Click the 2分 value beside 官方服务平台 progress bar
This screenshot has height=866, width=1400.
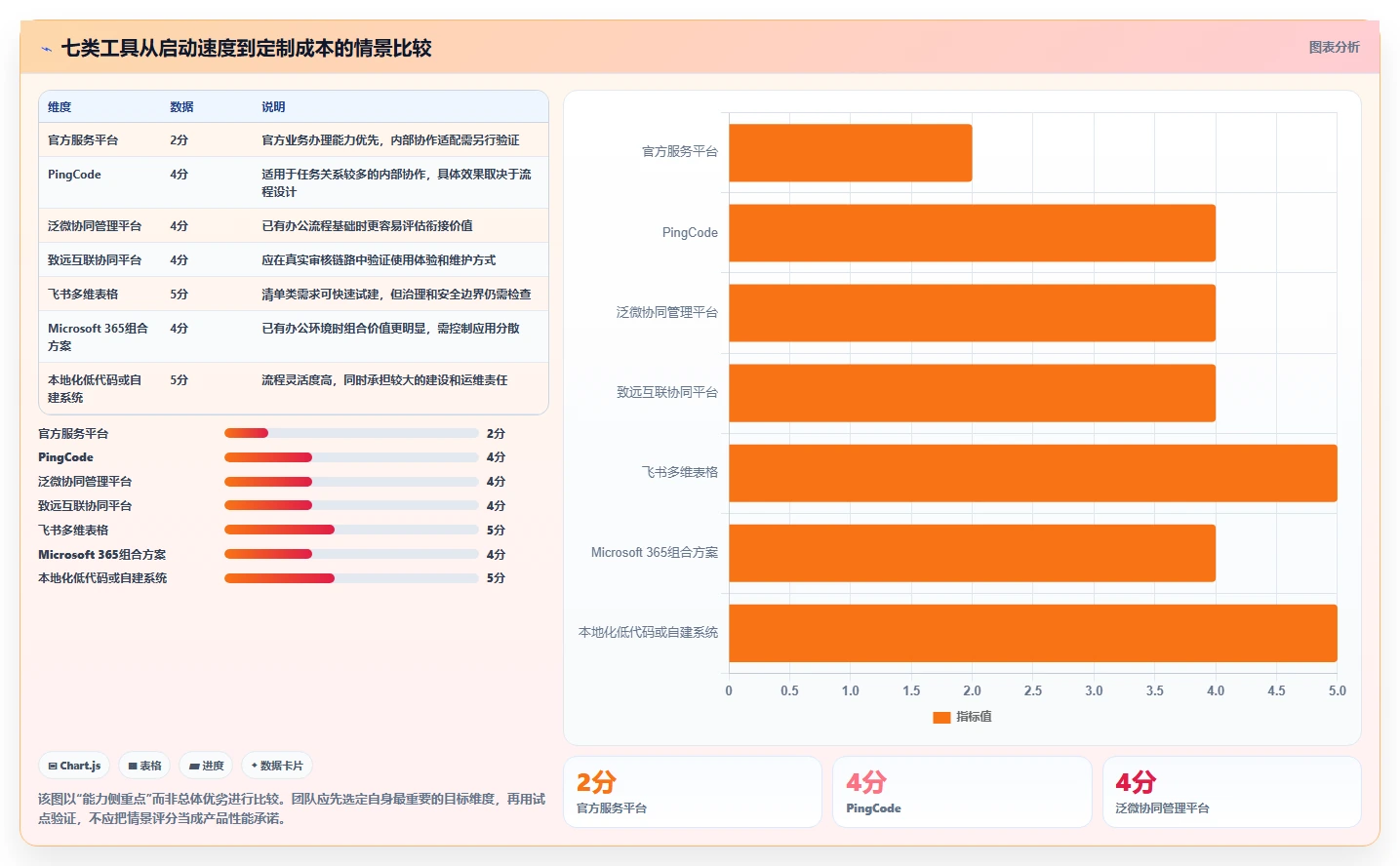click(496, 433)
